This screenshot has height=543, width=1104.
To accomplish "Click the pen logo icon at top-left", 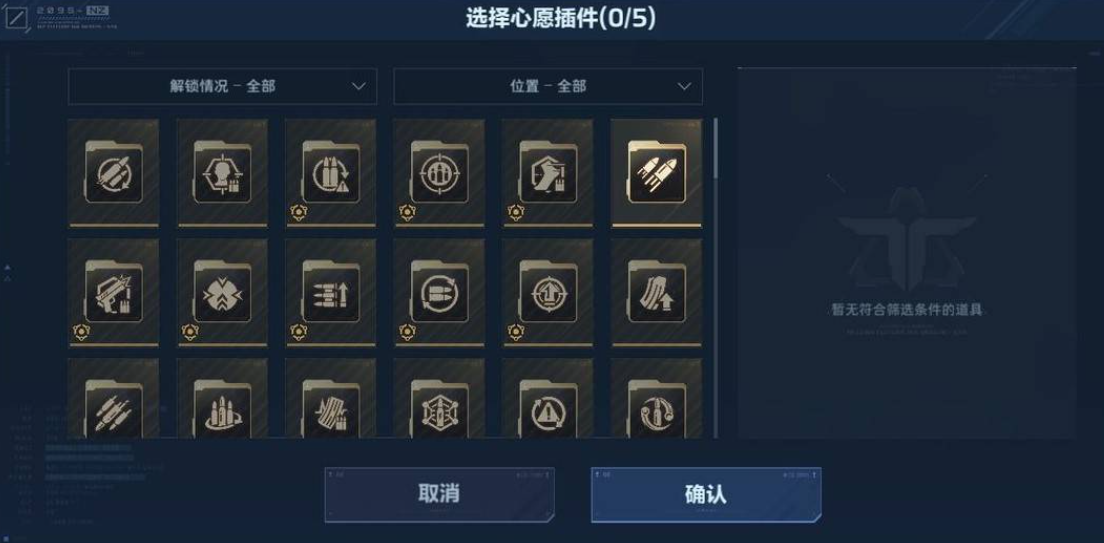I will click(x=15, y=16).
